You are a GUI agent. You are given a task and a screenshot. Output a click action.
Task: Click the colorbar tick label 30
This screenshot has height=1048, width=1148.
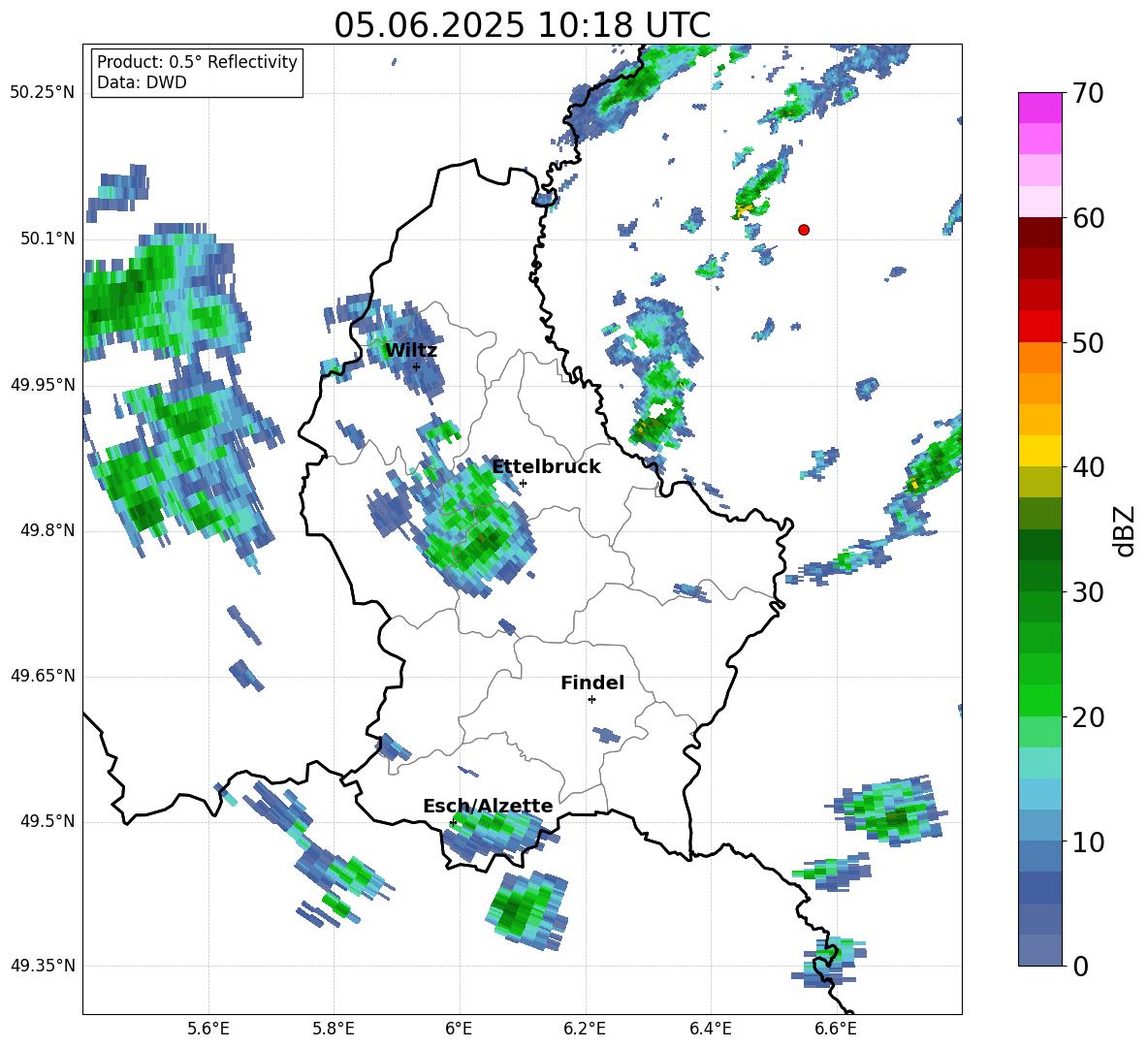point(1087,592)
